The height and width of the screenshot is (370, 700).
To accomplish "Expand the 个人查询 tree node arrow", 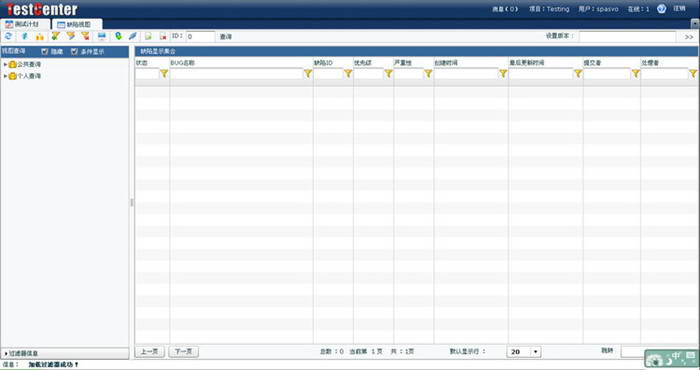I will (5, 76).
